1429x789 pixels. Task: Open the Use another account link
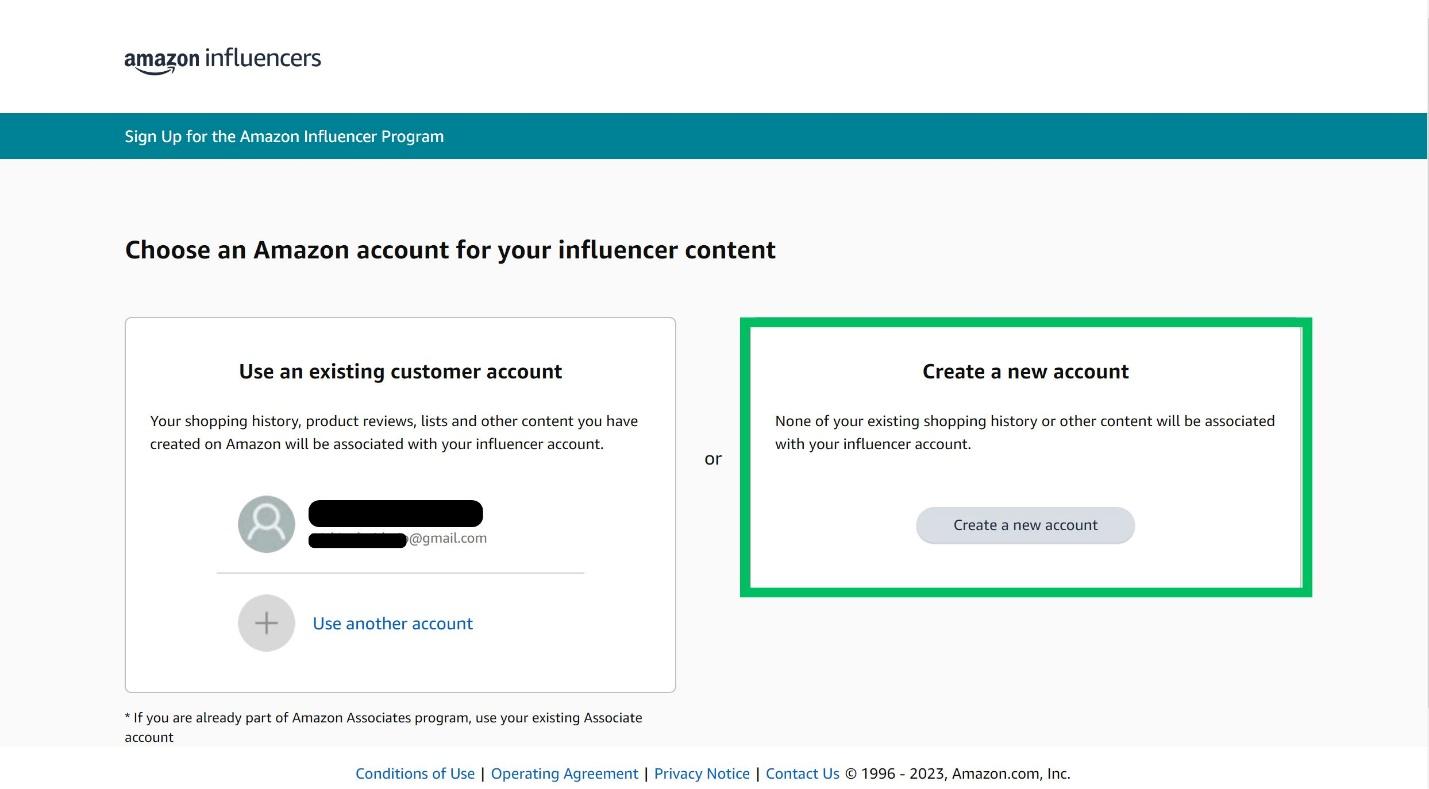[x=392, y=622]
